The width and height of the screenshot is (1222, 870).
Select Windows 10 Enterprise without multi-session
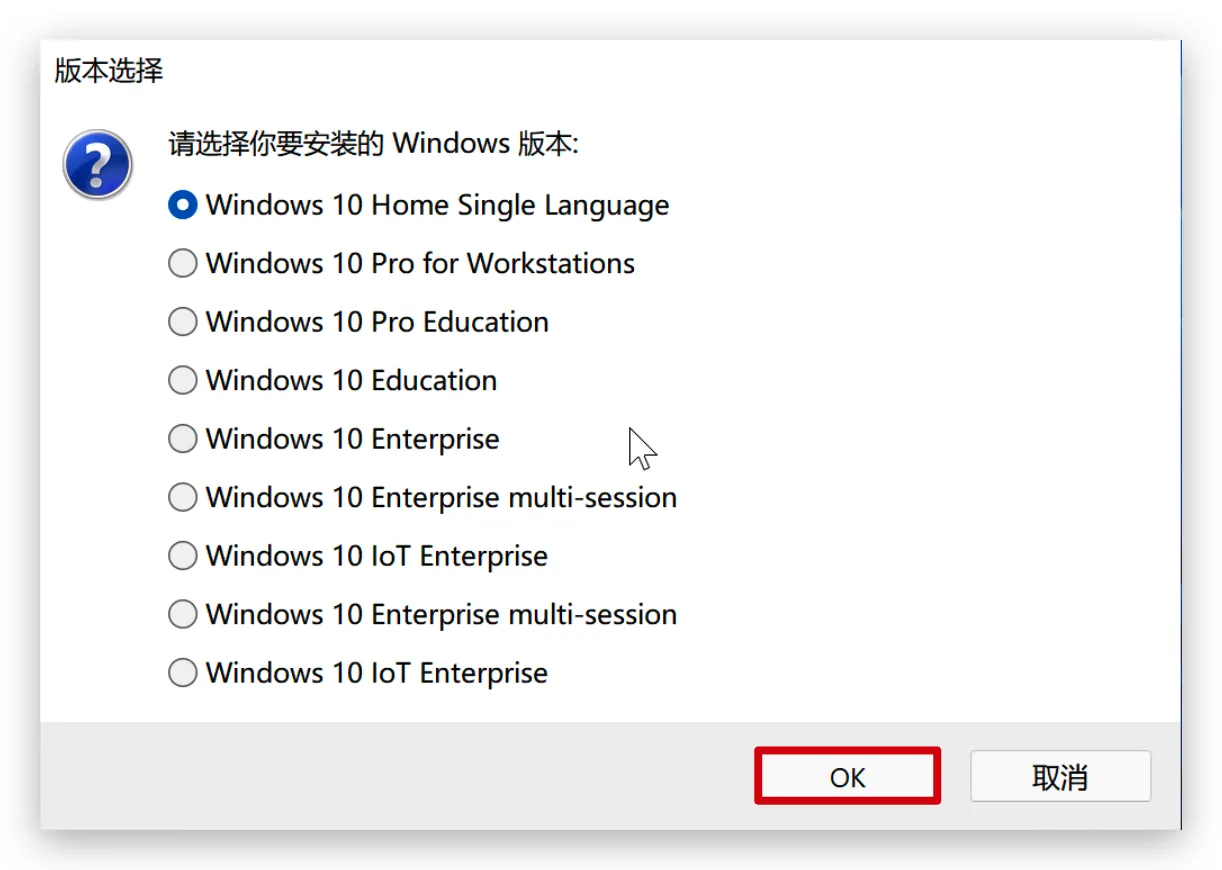(334, 439)
